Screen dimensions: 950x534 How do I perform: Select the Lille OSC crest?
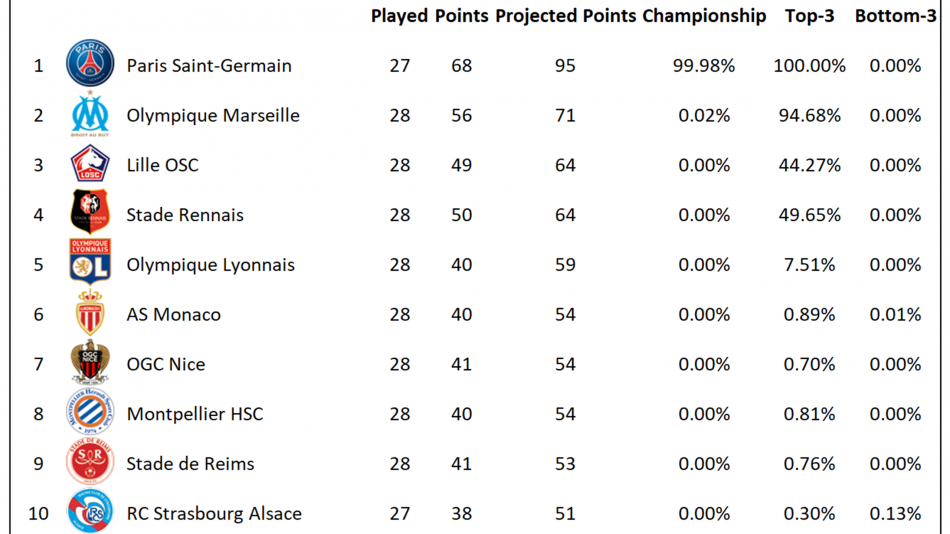(x=90, y=164)
